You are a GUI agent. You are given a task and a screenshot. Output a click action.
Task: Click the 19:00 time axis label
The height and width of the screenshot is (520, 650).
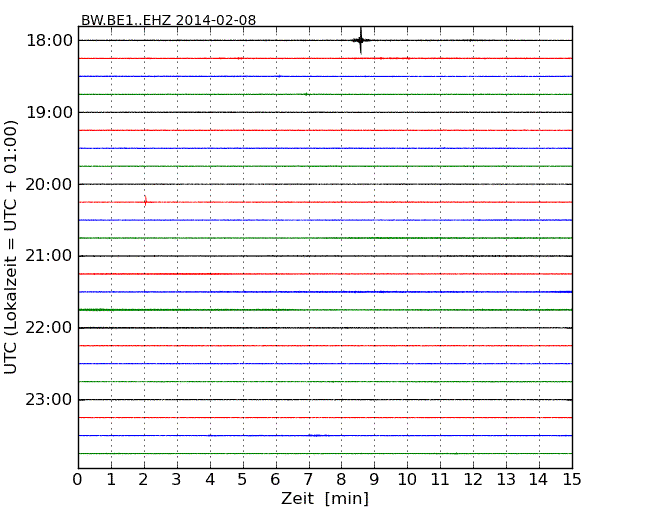[x=49, y=112]
